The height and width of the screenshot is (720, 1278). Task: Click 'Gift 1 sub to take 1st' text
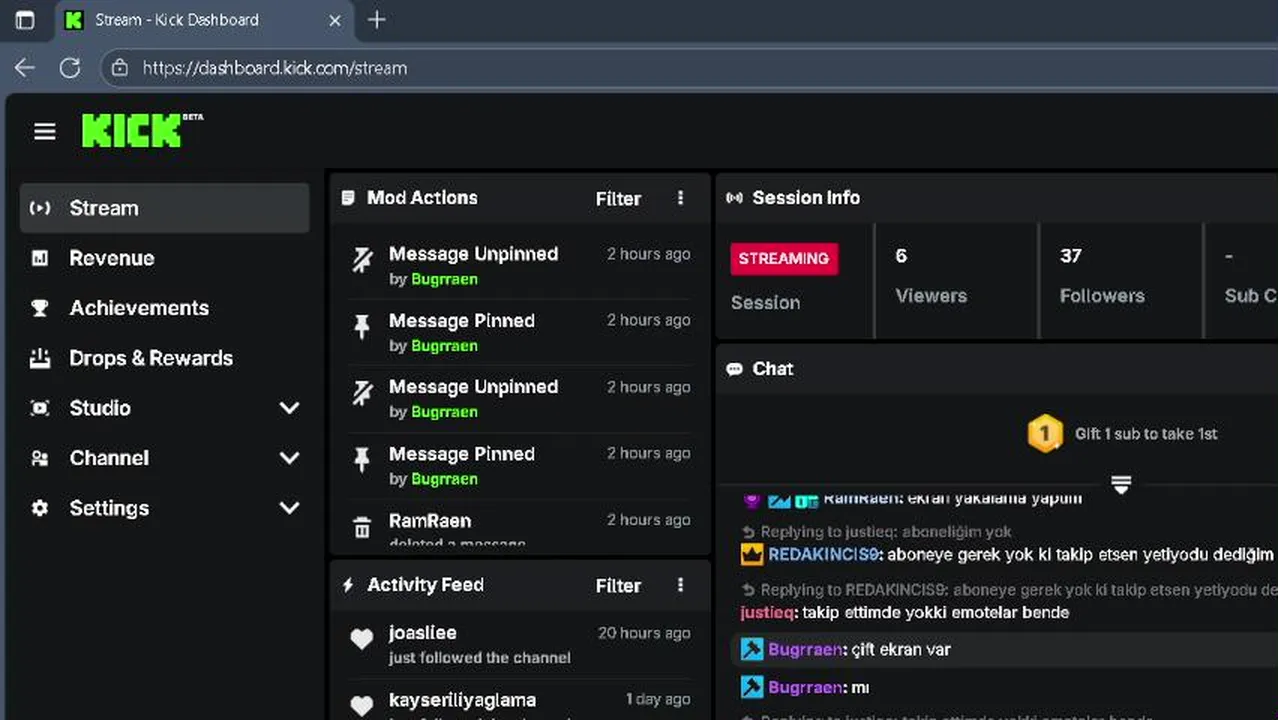pyautogui.click(x=1146, y=434)
